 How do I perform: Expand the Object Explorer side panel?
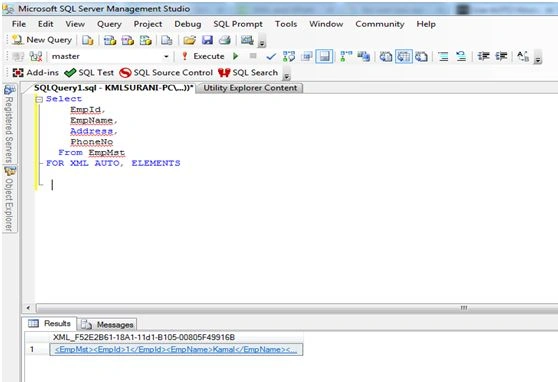coord(10,198)
